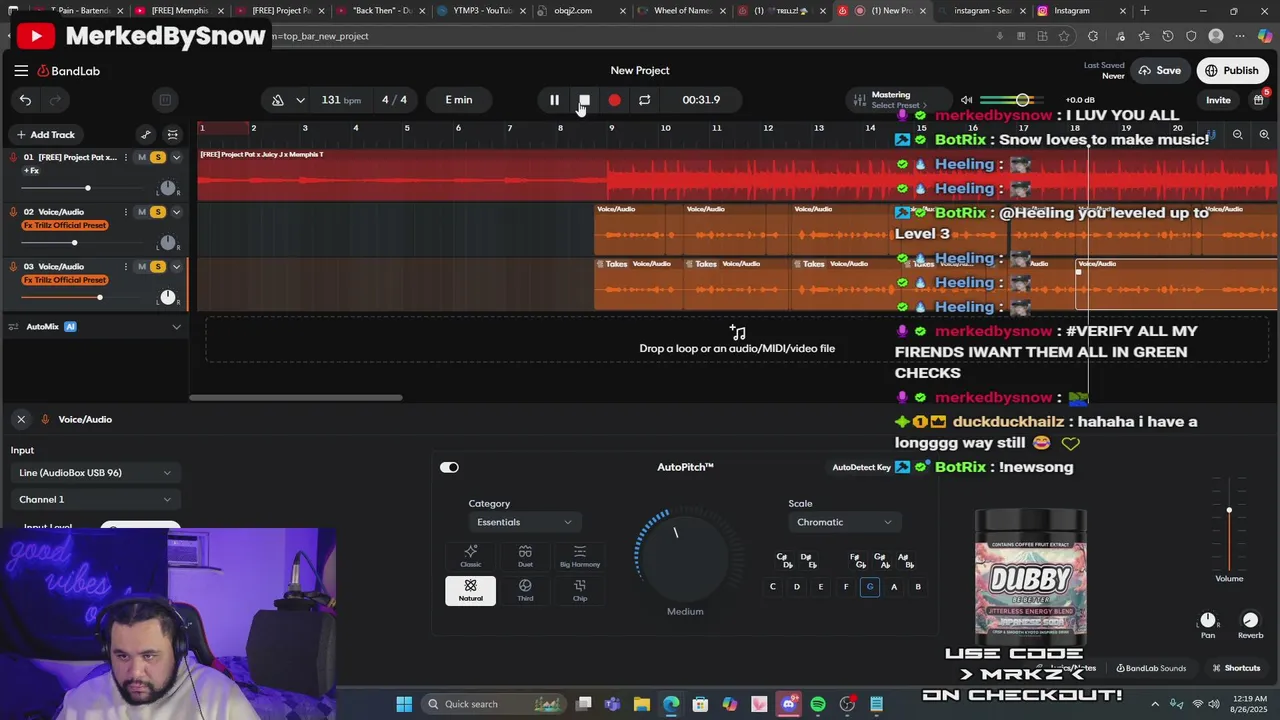Select the Big Harmony effect
This screenshot has height=720, width=1280.
[580, 556]
